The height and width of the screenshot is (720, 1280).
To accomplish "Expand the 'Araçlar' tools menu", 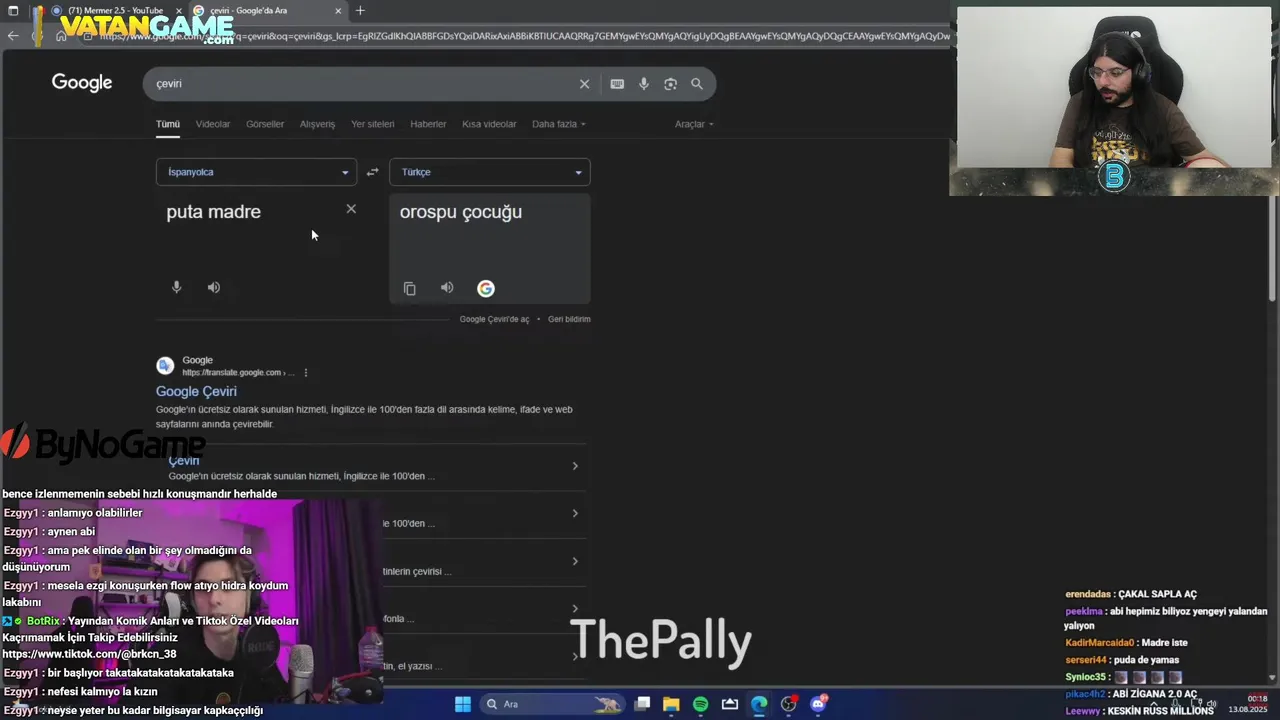I will click(694, 124).
